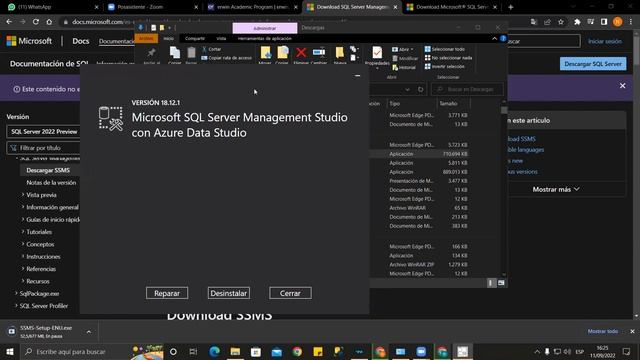Click the Buscar en Descargas search box

[467, 89]
